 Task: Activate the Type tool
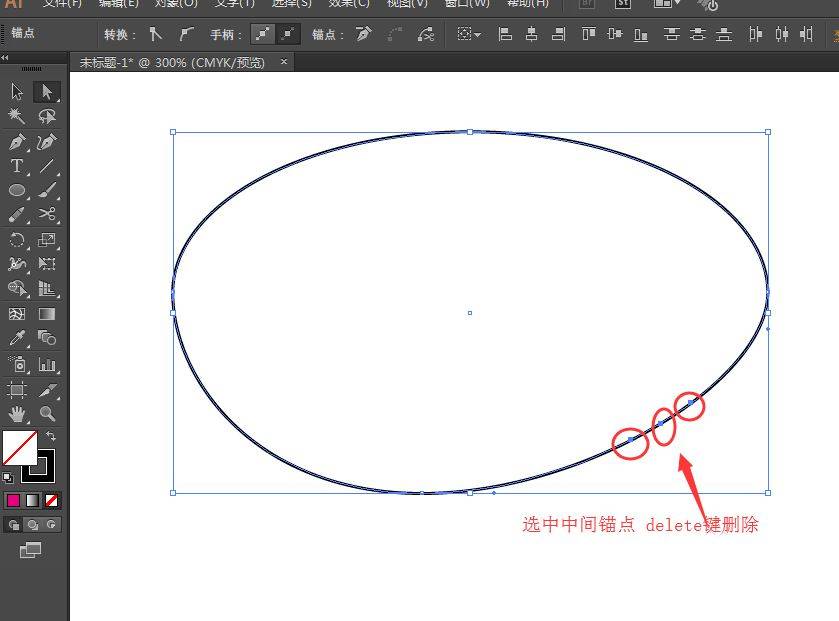tap(17, 166)
